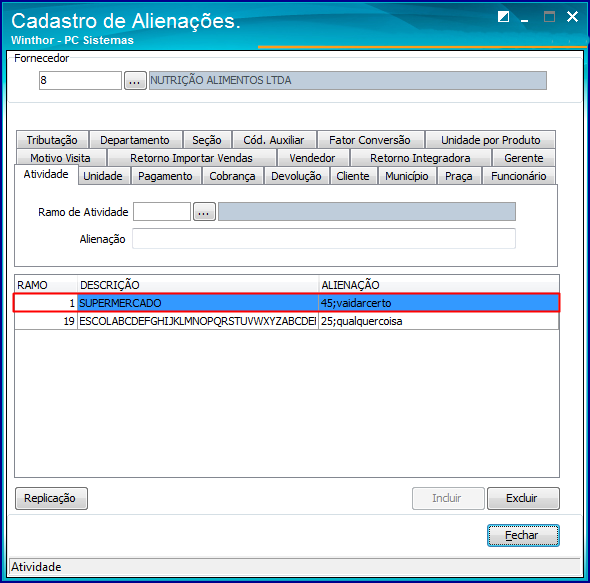The image size is (590, 583).
Task: Open the Funcionário tab
Action: point(519,176)
